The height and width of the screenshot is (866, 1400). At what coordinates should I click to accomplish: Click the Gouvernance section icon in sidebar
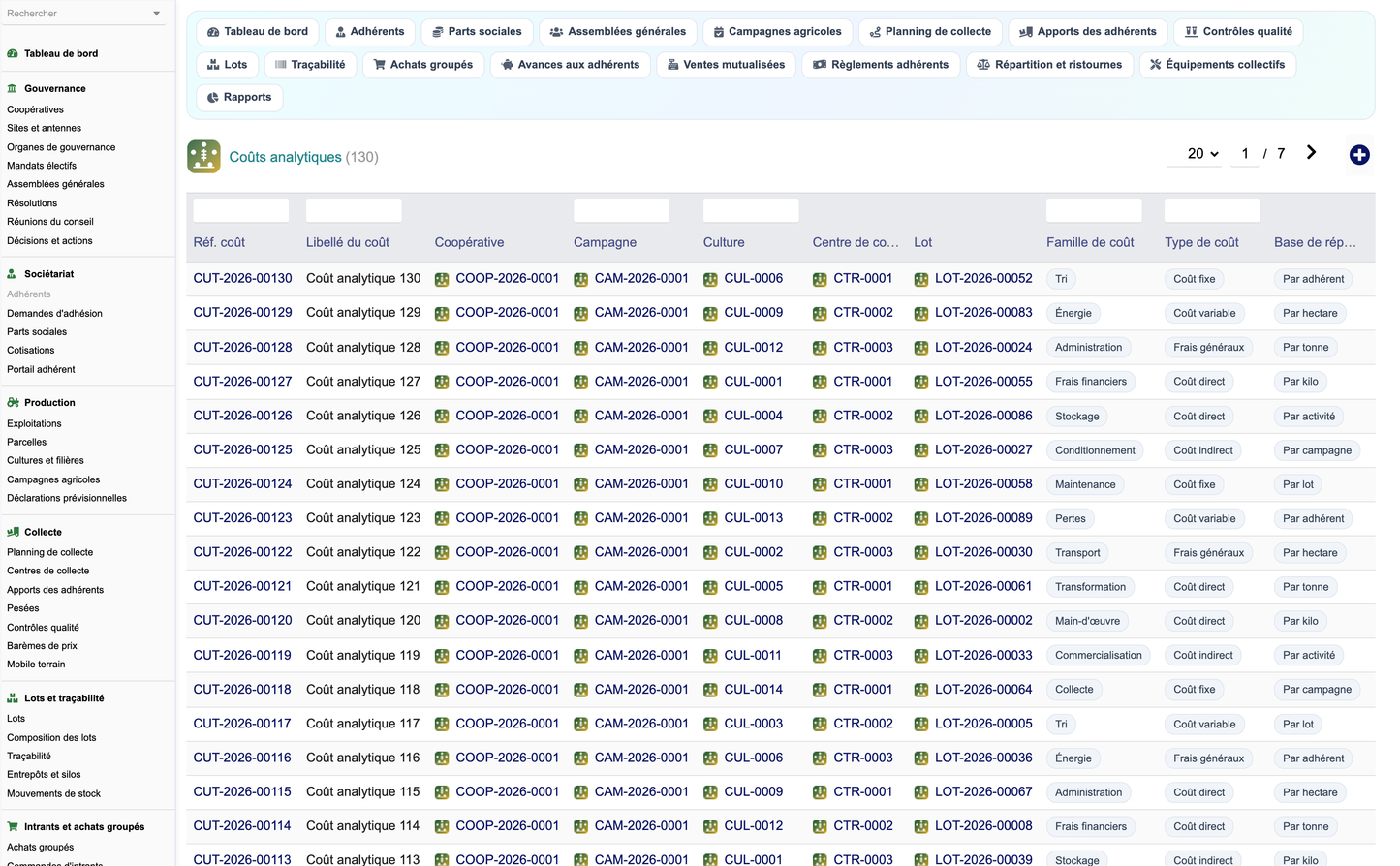(x=13, y=88)
